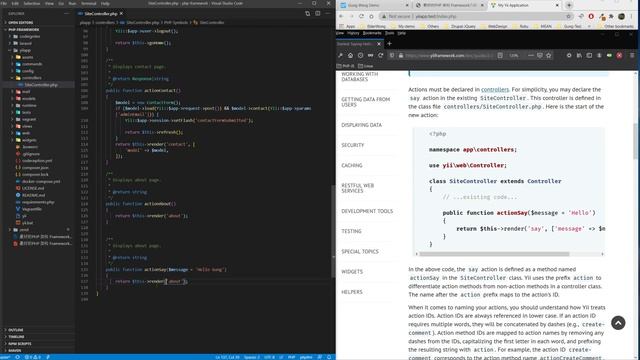Open the Getting Data from Users sidebar link
640x360 pixels.
(365, 102)
